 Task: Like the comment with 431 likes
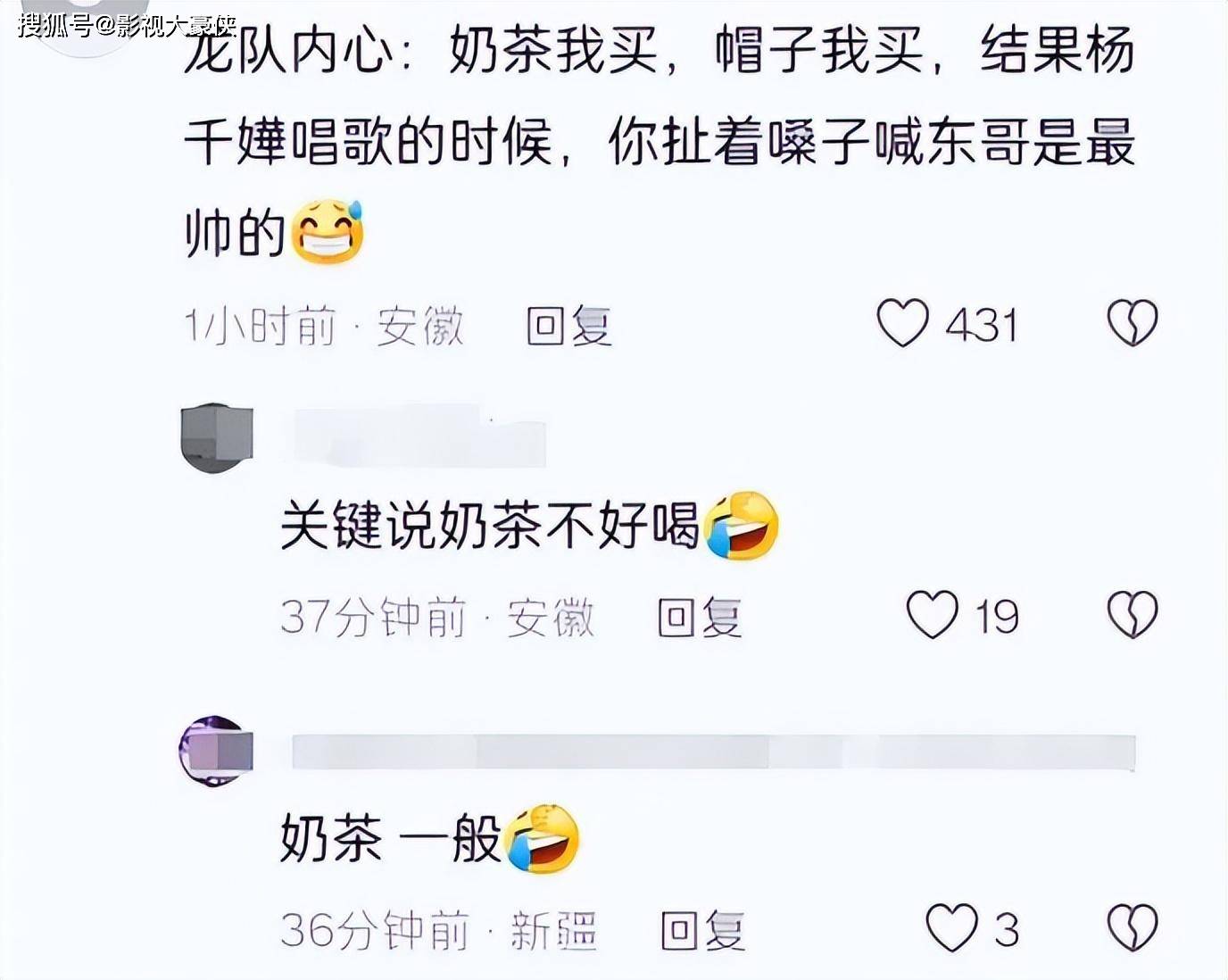902,322
